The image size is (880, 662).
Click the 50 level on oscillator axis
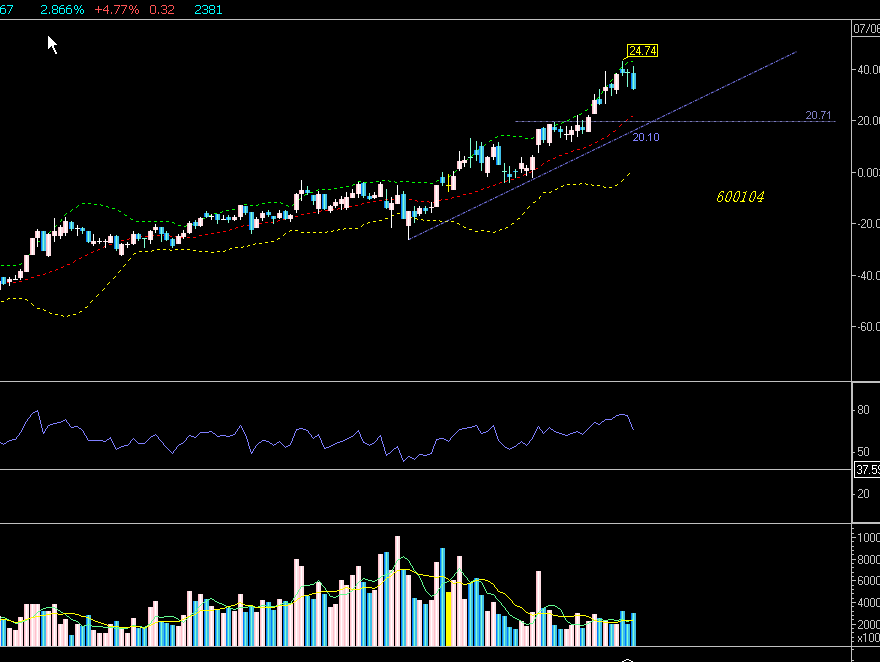pos(863,452)
